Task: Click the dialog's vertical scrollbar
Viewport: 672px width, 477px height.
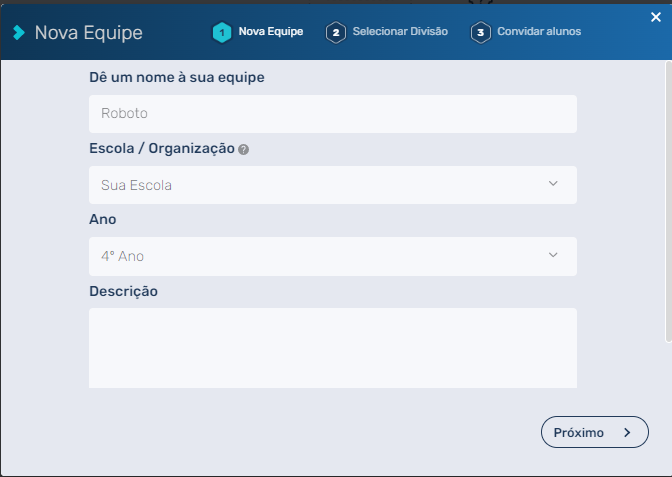Action: tap(668, 200)
